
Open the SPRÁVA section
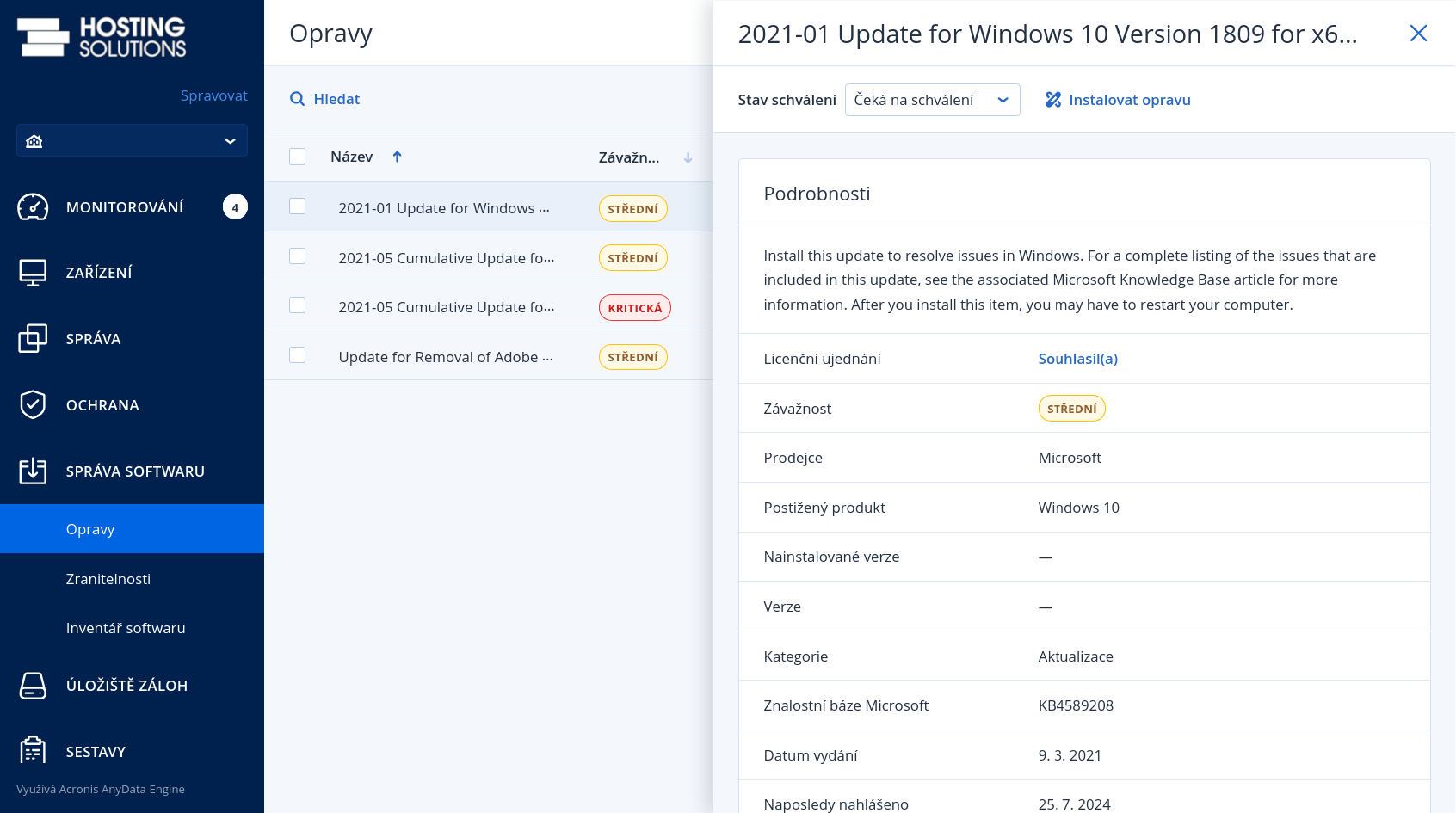[132, 339]
